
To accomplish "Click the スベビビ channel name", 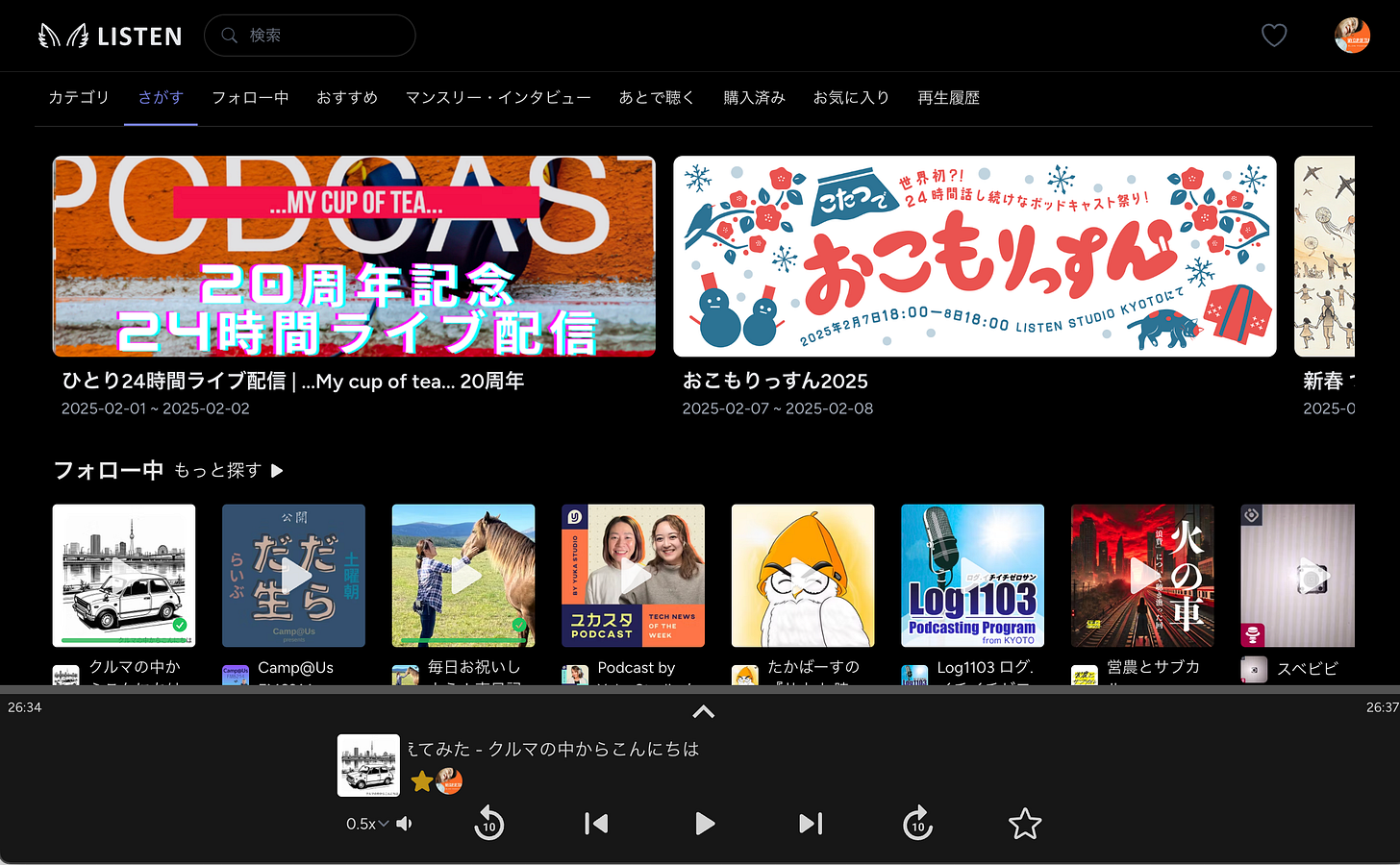I will [x=1308, y=668].
